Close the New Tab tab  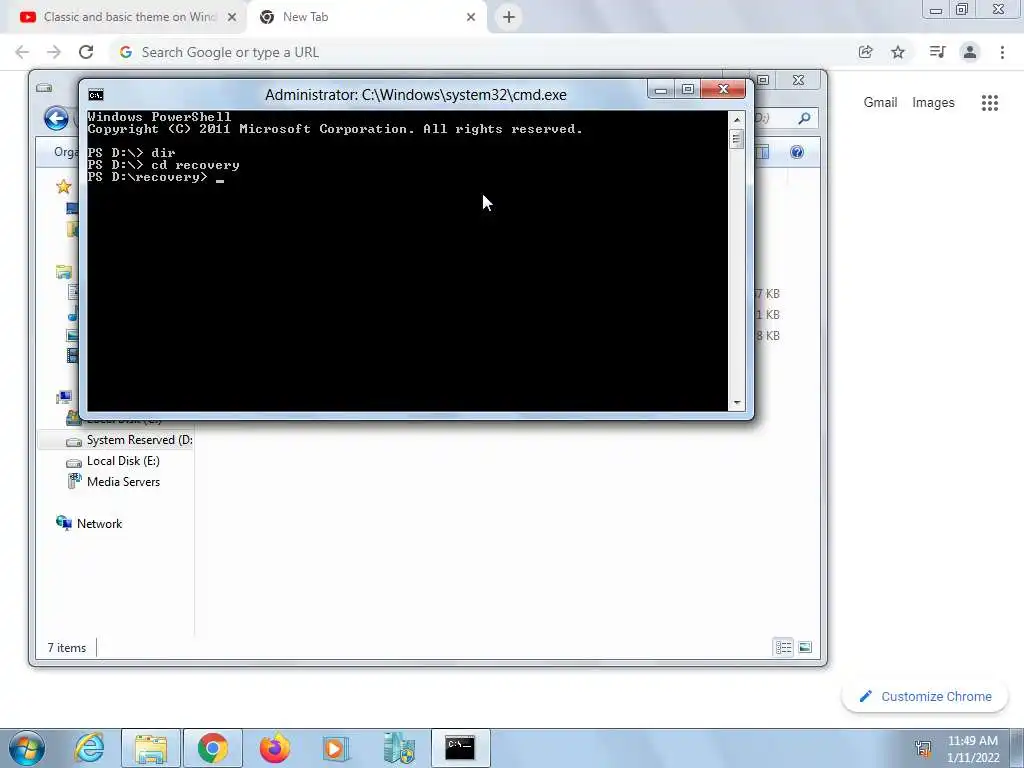pos(471,17)
